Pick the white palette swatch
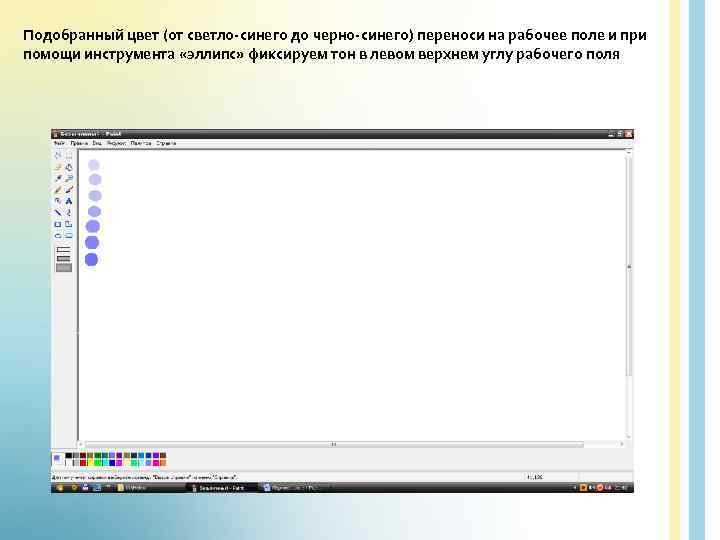720x540 pixels. point(69,463)
